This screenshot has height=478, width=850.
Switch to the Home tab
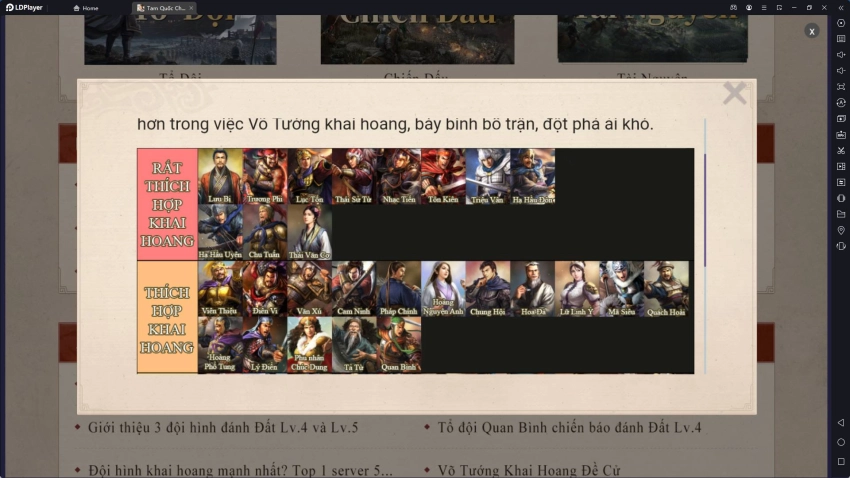pyautogui.click(x=86, y=8)
